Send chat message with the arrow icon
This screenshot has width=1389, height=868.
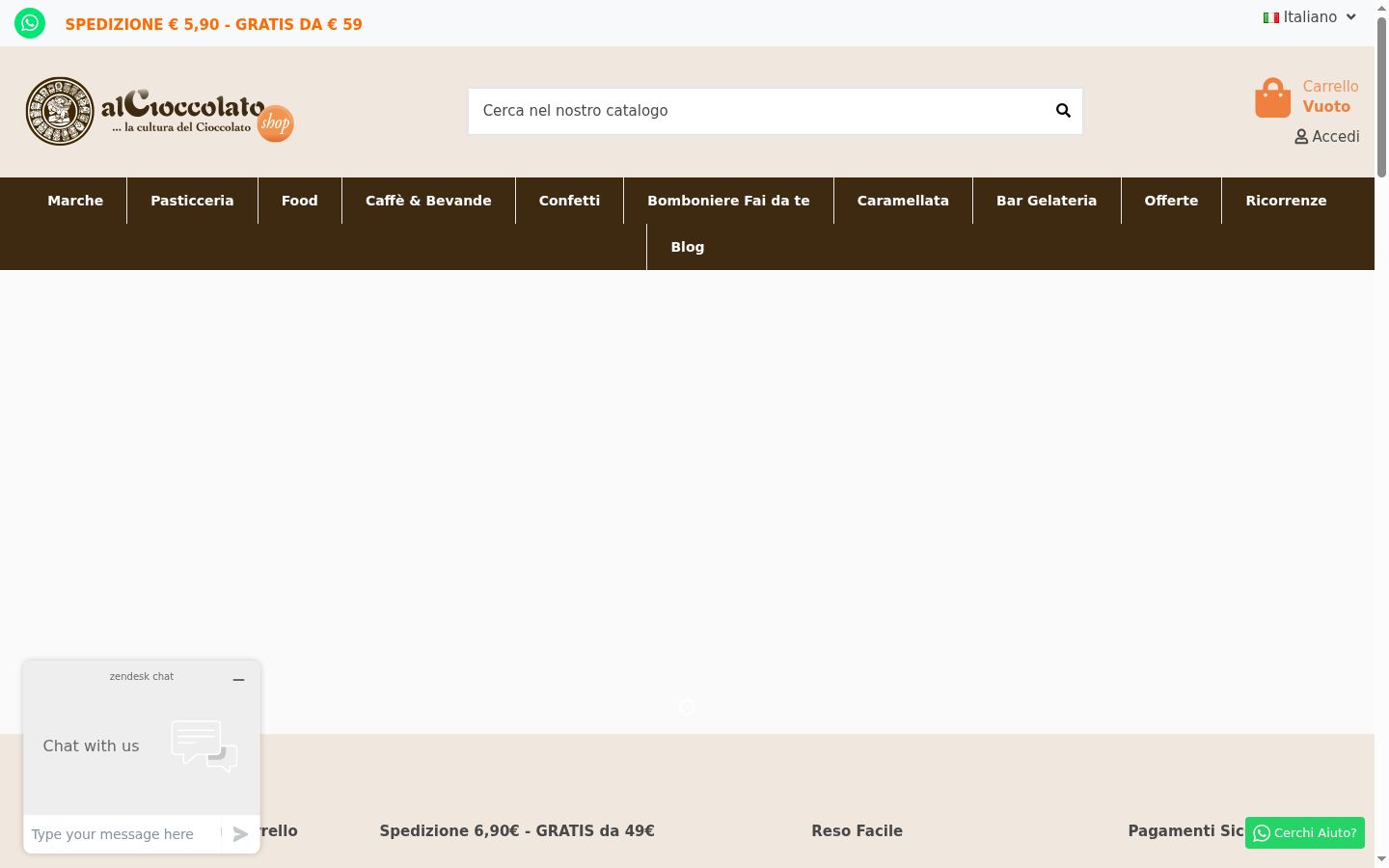240,834
